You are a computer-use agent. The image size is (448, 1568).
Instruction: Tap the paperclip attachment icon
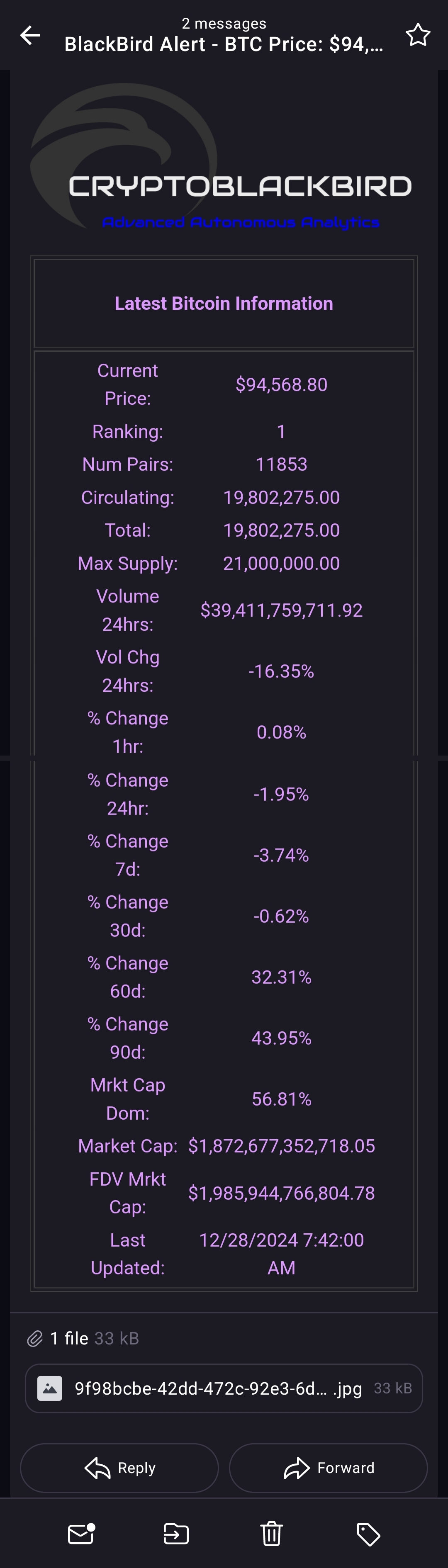pyautogui.click(x=35, y=1339)
